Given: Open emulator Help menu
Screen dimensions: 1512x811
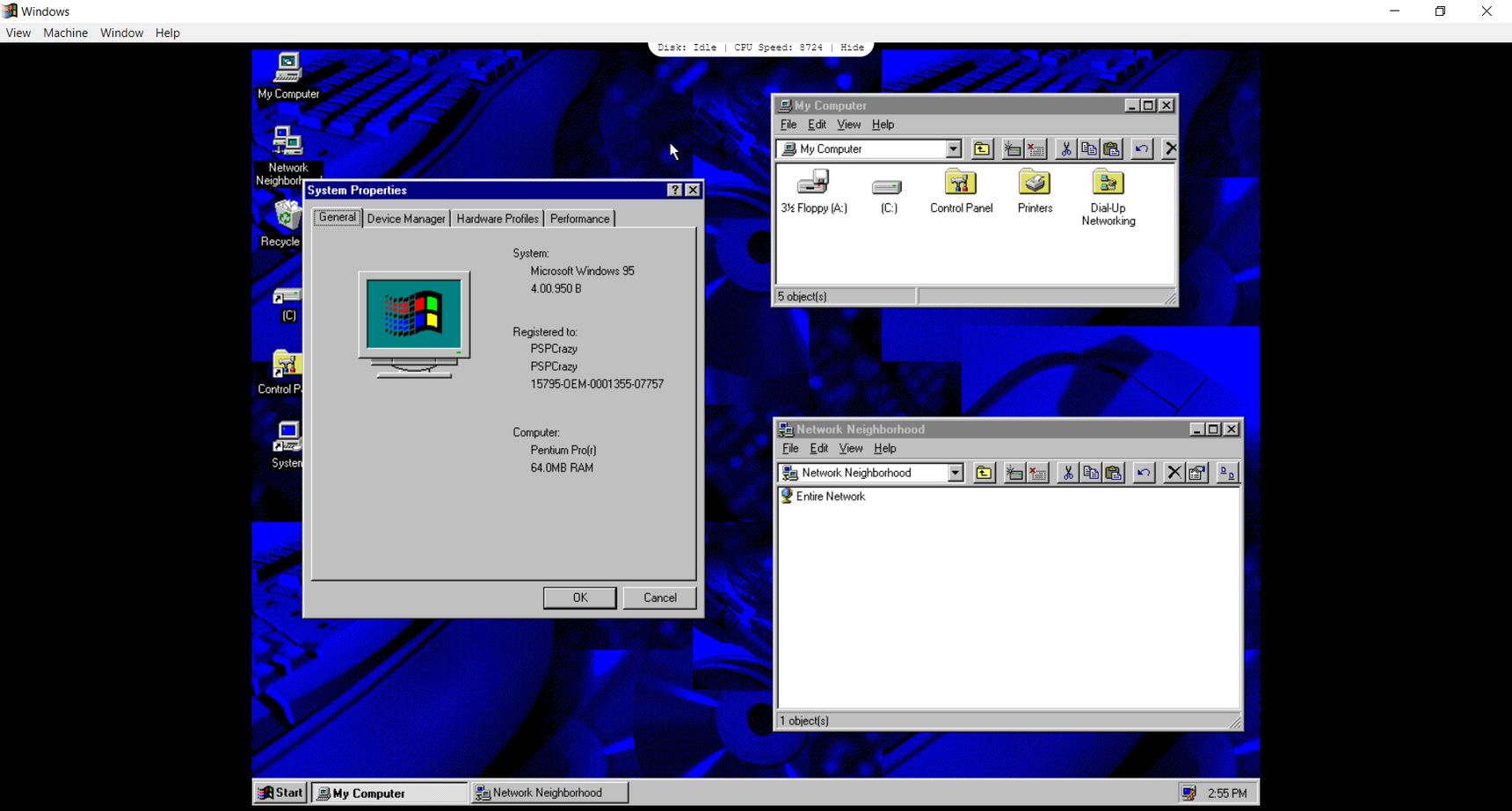Looking at the screenshot, I should [x=168, y=33].
